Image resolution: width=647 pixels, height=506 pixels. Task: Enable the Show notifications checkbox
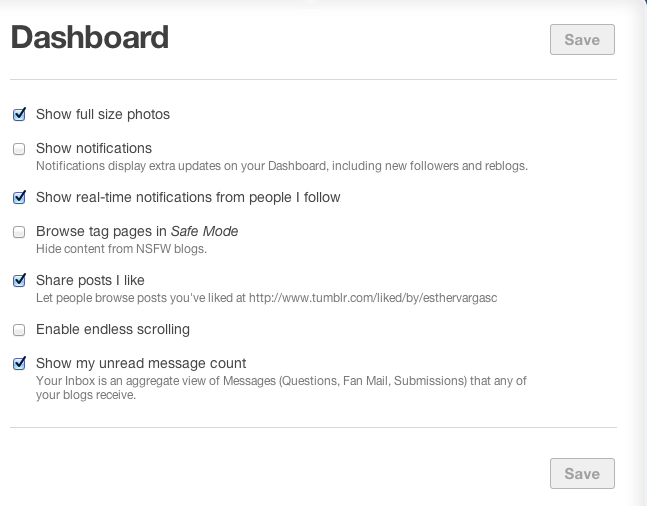(19, 149)
